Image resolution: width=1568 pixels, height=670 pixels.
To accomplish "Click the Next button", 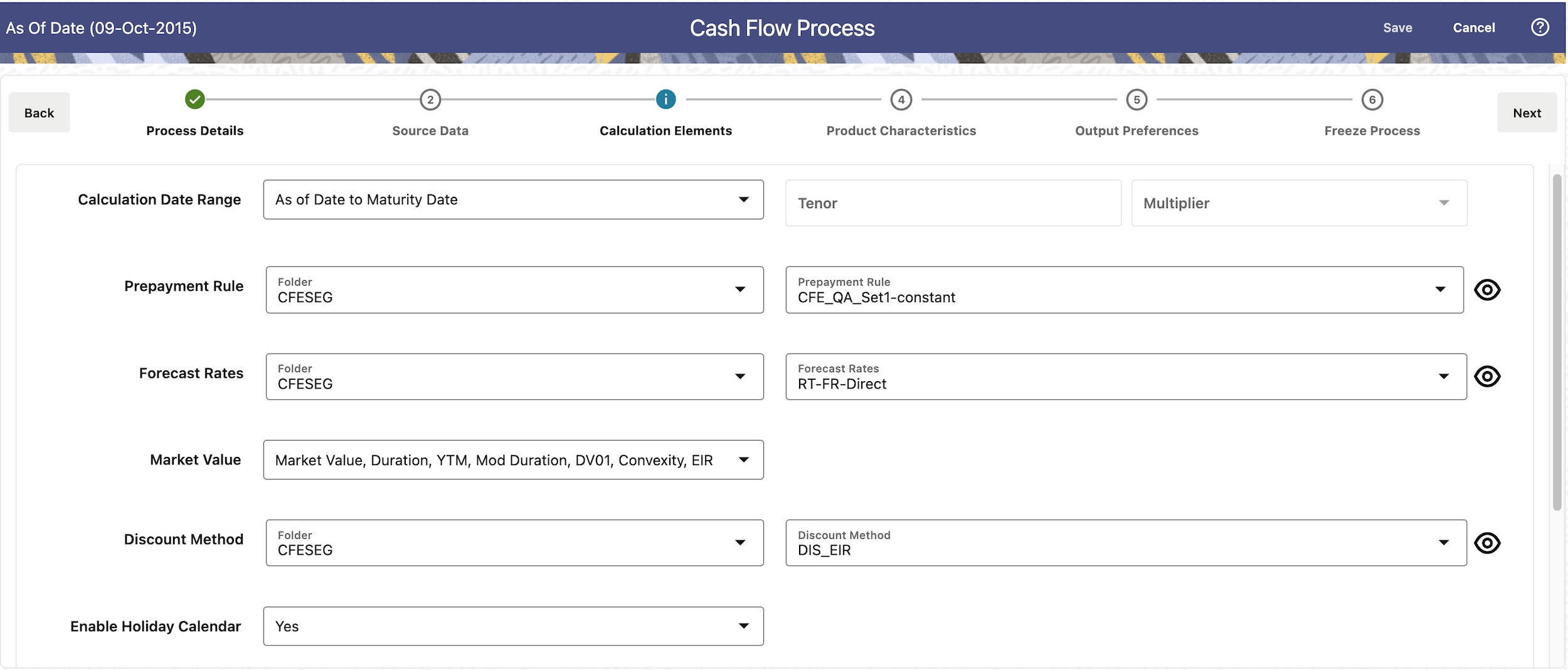I will click(1527, 113).
